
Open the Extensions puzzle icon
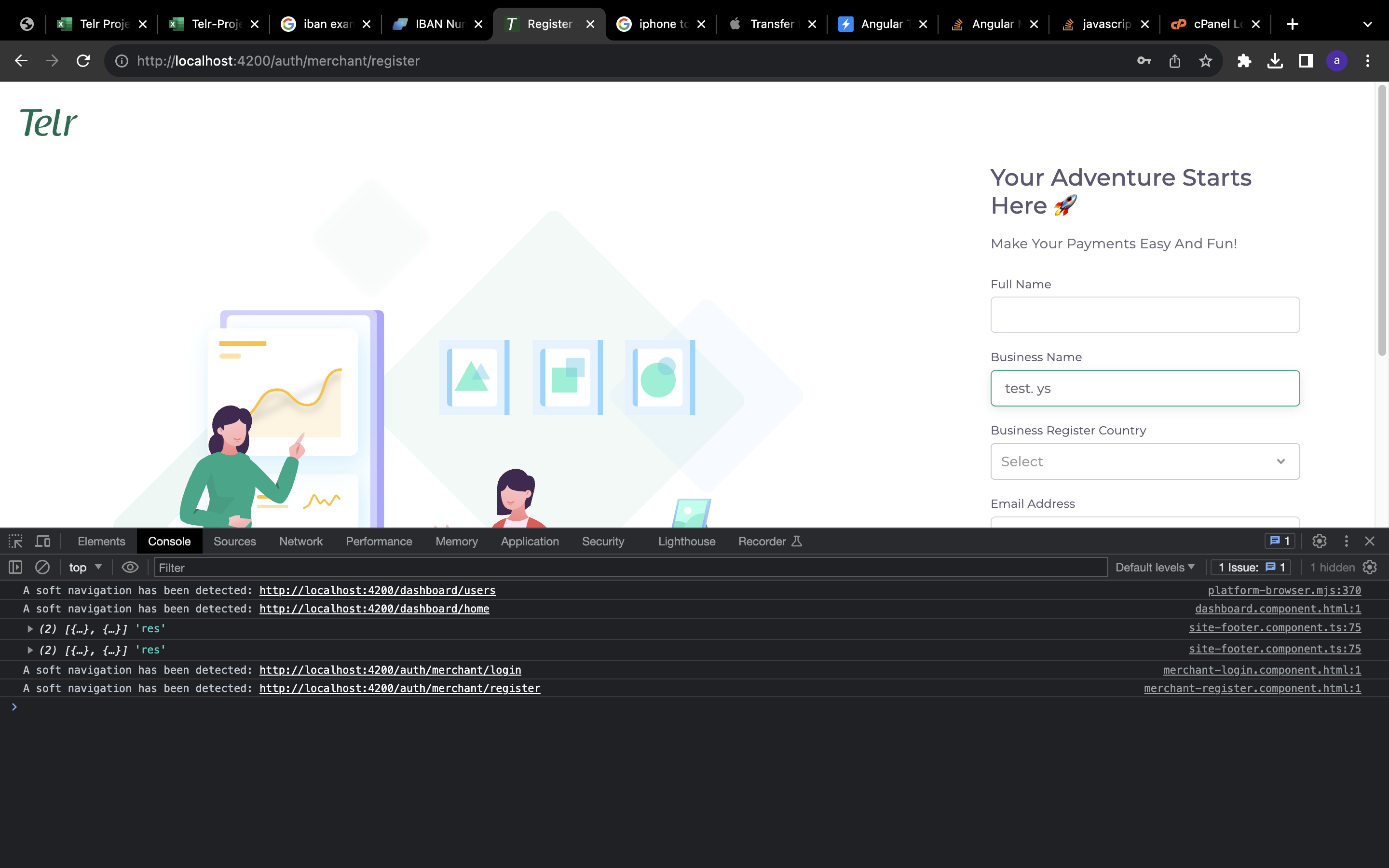[x=1244, y=61]
